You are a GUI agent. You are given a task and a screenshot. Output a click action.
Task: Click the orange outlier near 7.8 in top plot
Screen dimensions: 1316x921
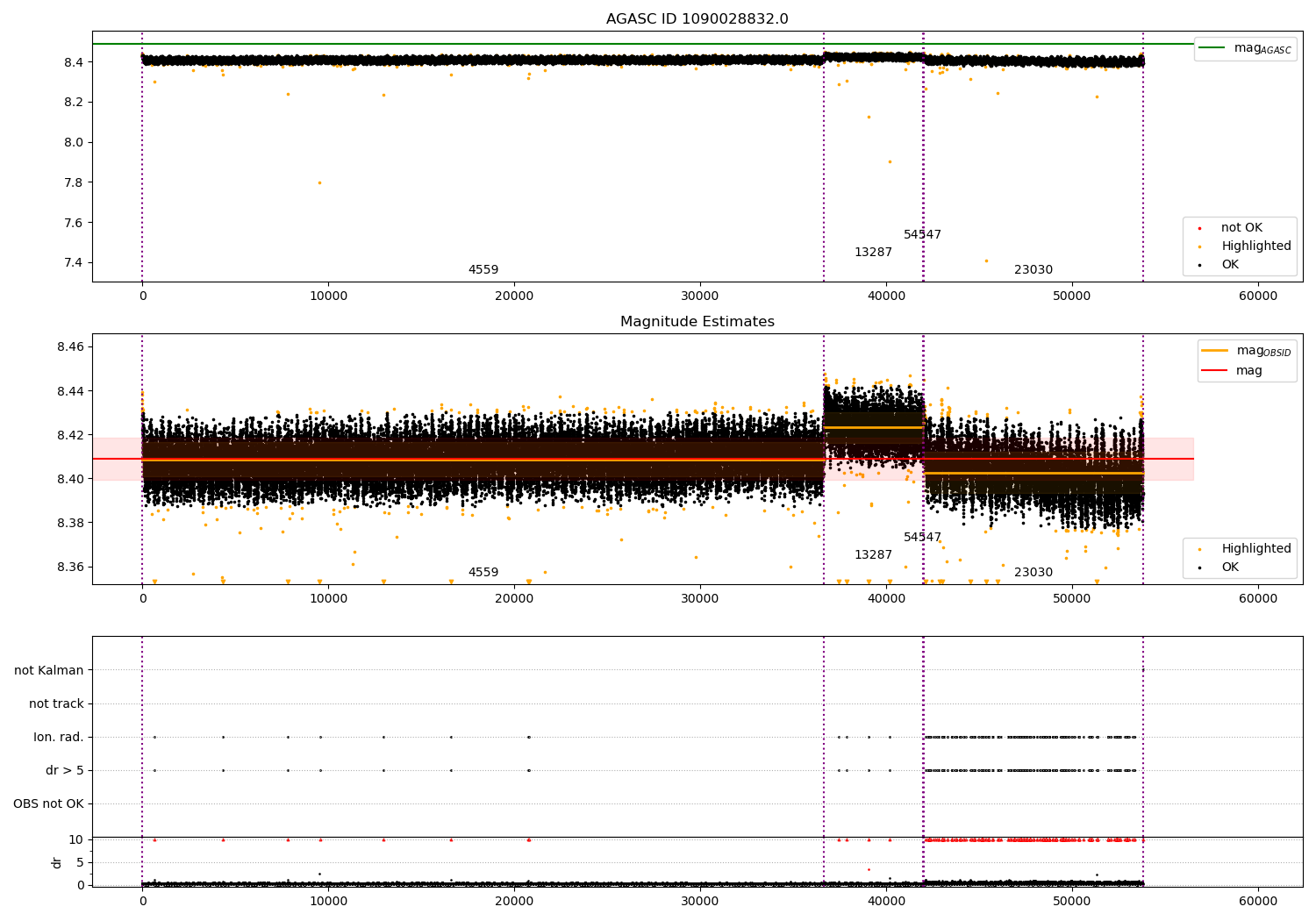319,182
